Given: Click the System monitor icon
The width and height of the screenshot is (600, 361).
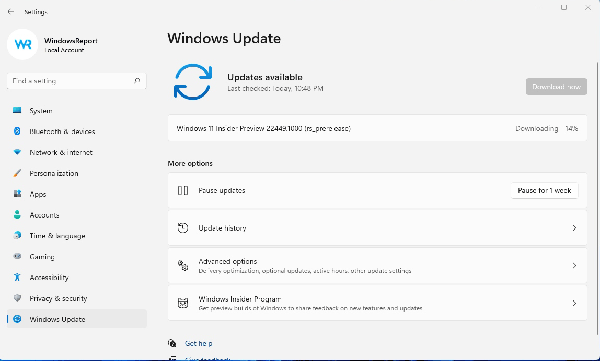Looking at the screenshot, I should tap(17, 110).
